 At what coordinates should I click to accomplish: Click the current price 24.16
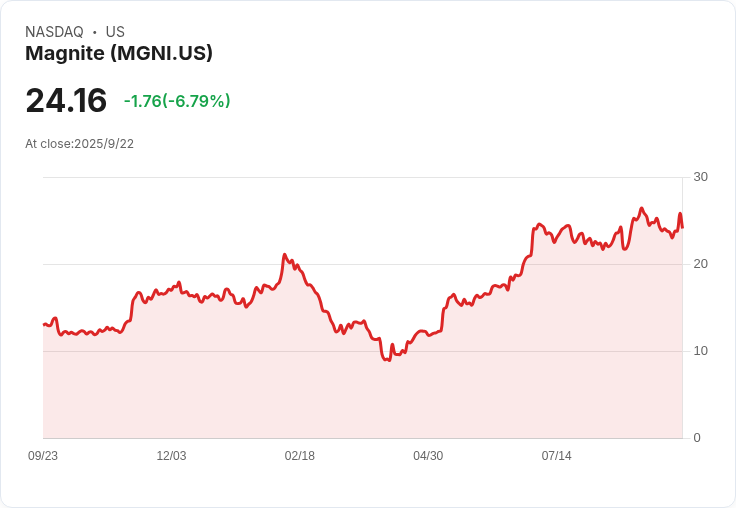pos(66,100)
